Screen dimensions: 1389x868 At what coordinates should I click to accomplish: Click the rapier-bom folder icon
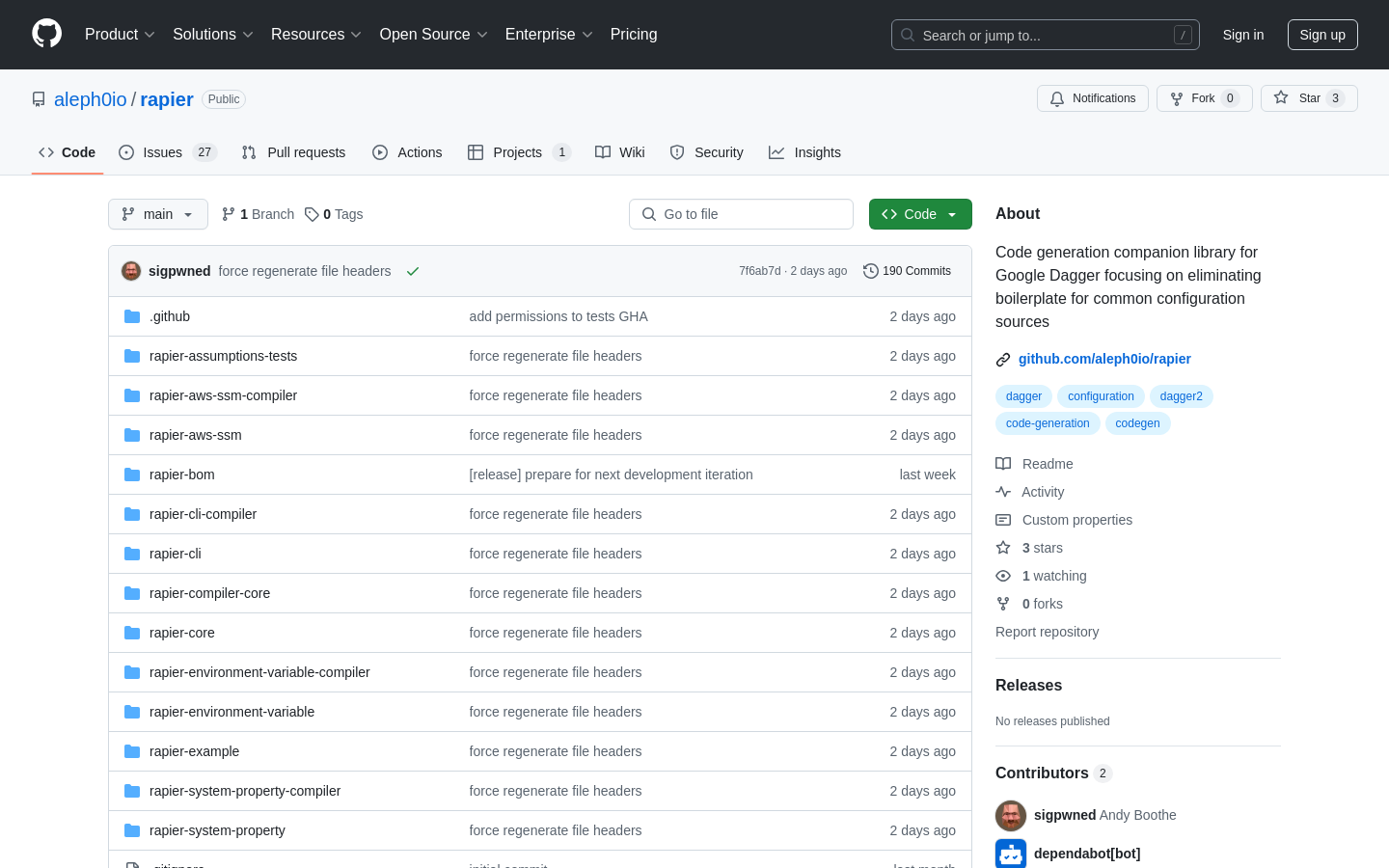pos(132,475)
